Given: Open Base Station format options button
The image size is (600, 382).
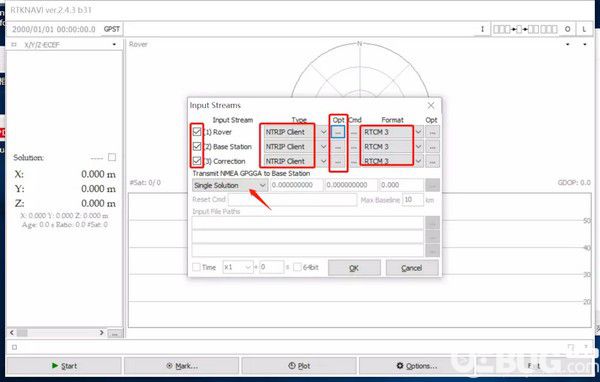Looking at the screenshot, I should pos(432,147).
